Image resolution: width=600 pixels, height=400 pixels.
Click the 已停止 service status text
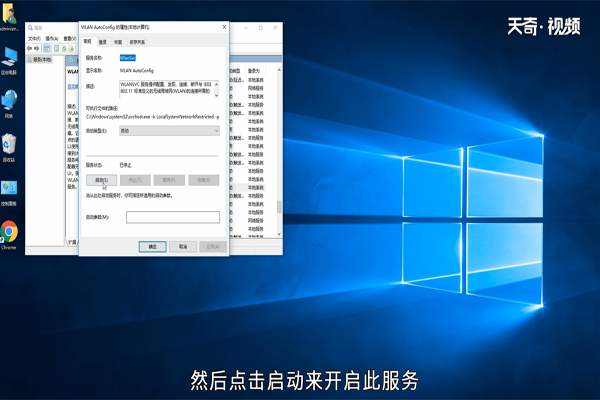pyautogui.click(x=125, y=165)
